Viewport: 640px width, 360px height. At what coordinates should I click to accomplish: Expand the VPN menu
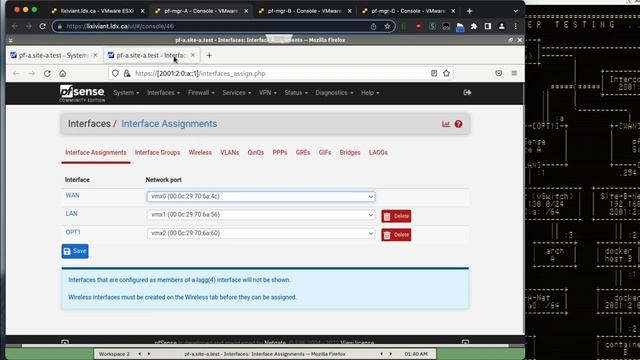(268, 93)
